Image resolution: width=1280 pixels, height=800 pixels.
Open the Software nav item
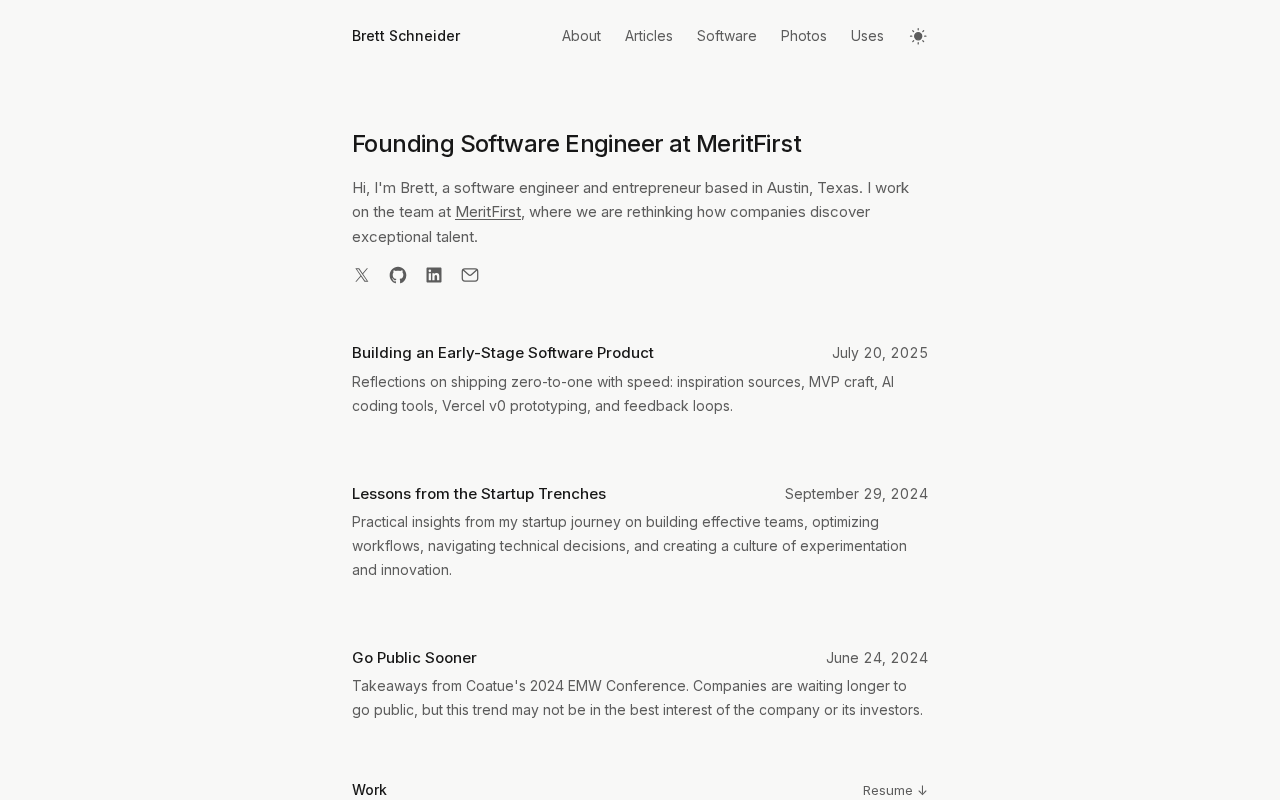(x=727, y=36)
